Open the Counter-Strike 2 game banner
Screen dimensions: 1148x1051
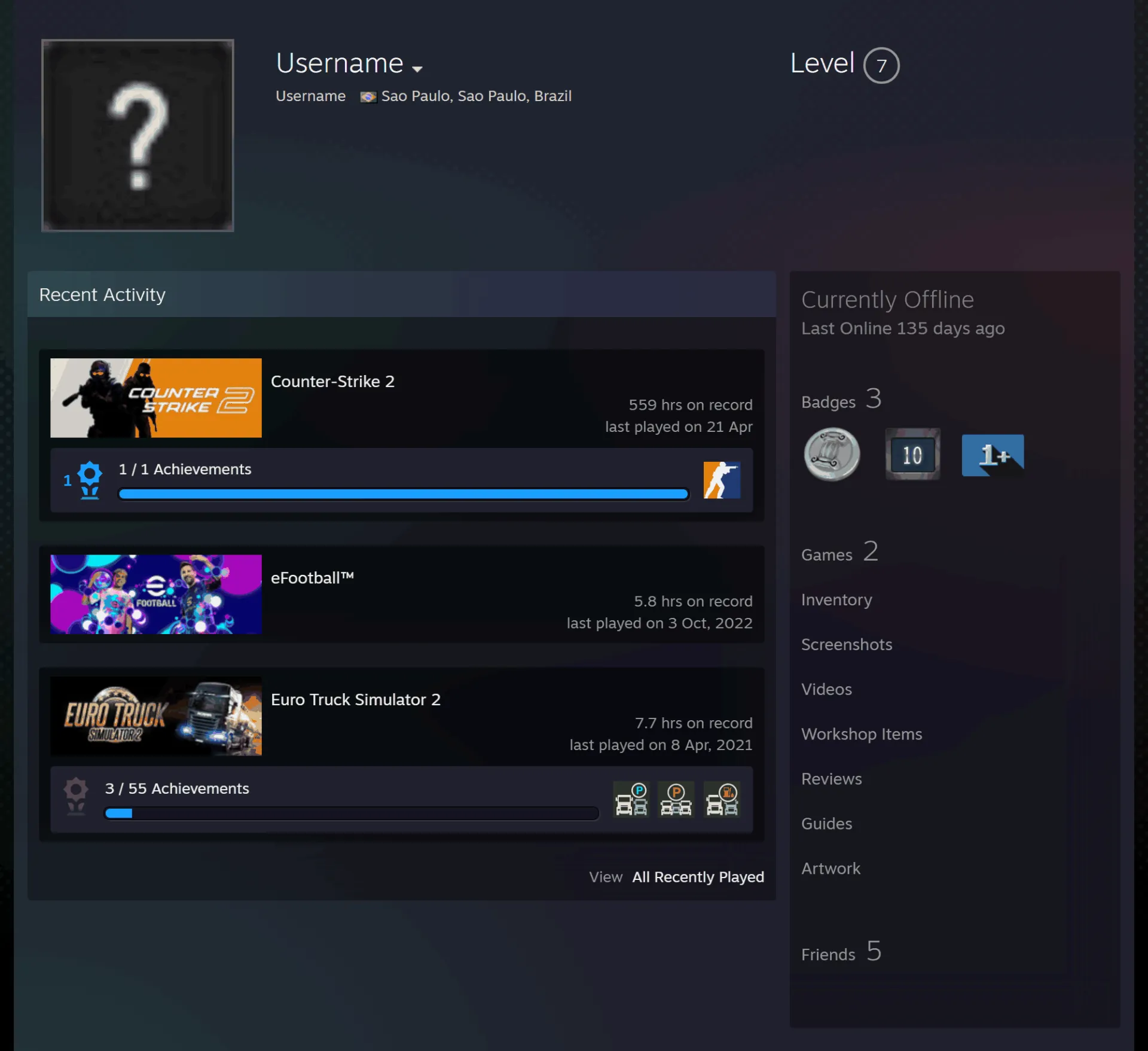[x=156, y=398]
